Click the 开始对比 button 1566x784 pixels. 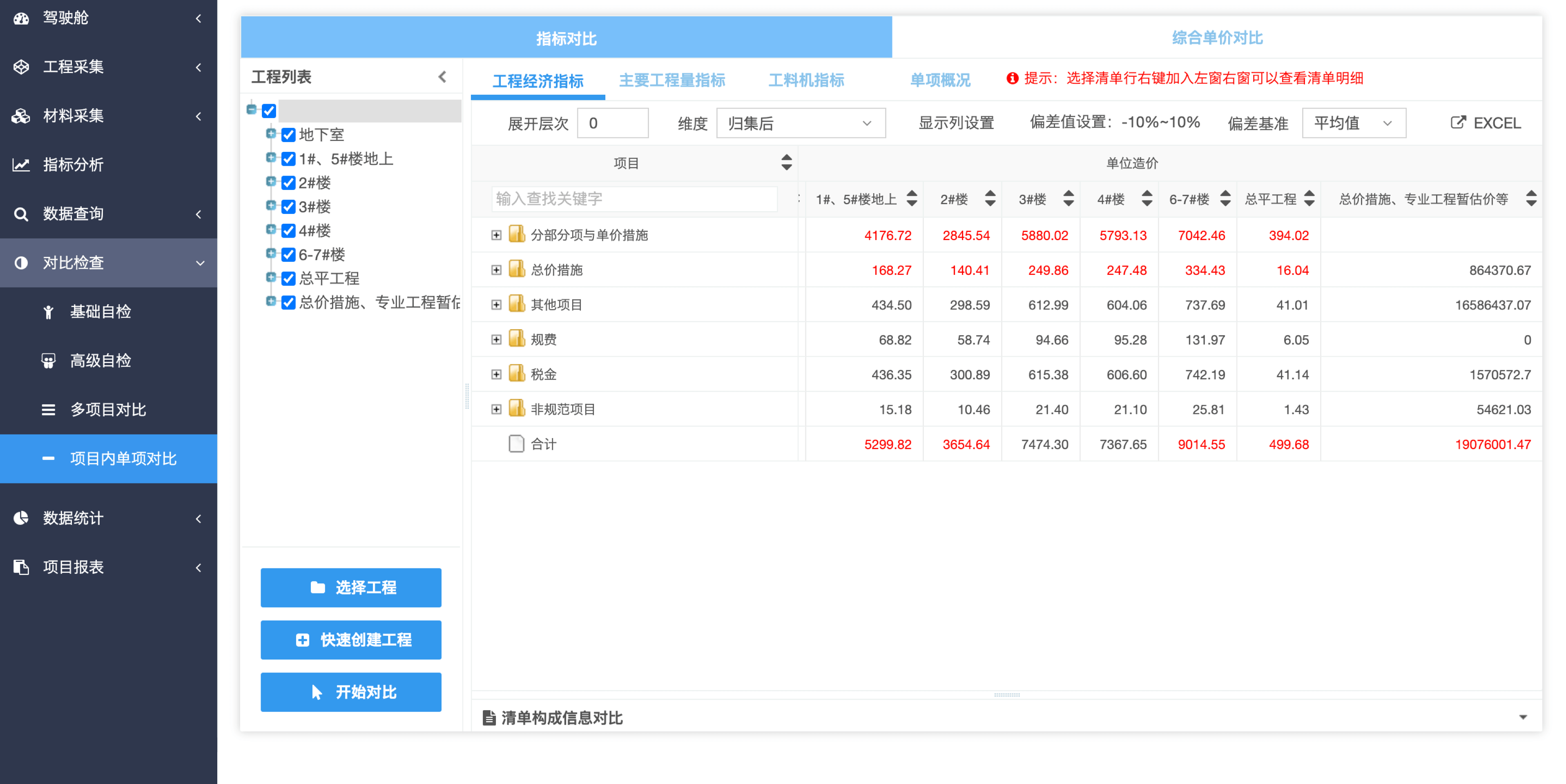pos(351,692)
